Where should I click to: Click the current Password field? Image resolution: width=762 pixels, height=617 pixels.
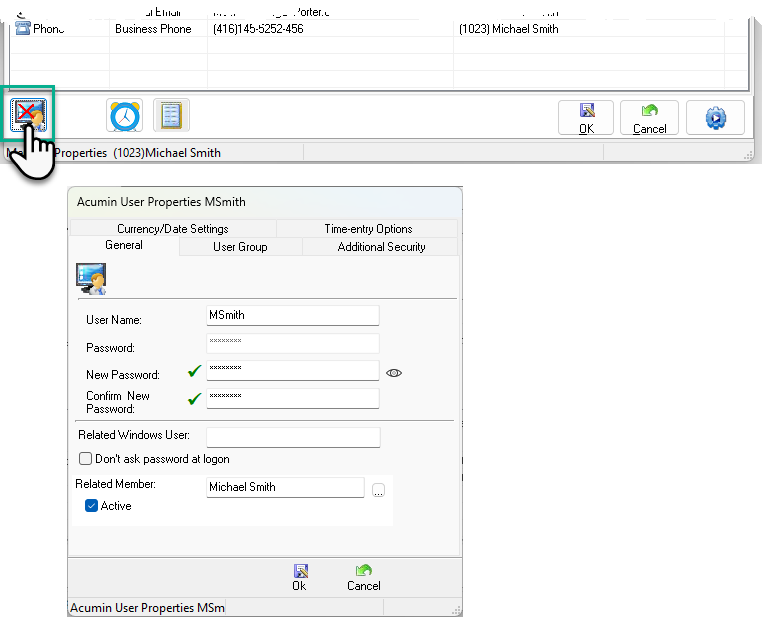click(x=293, y=343)
